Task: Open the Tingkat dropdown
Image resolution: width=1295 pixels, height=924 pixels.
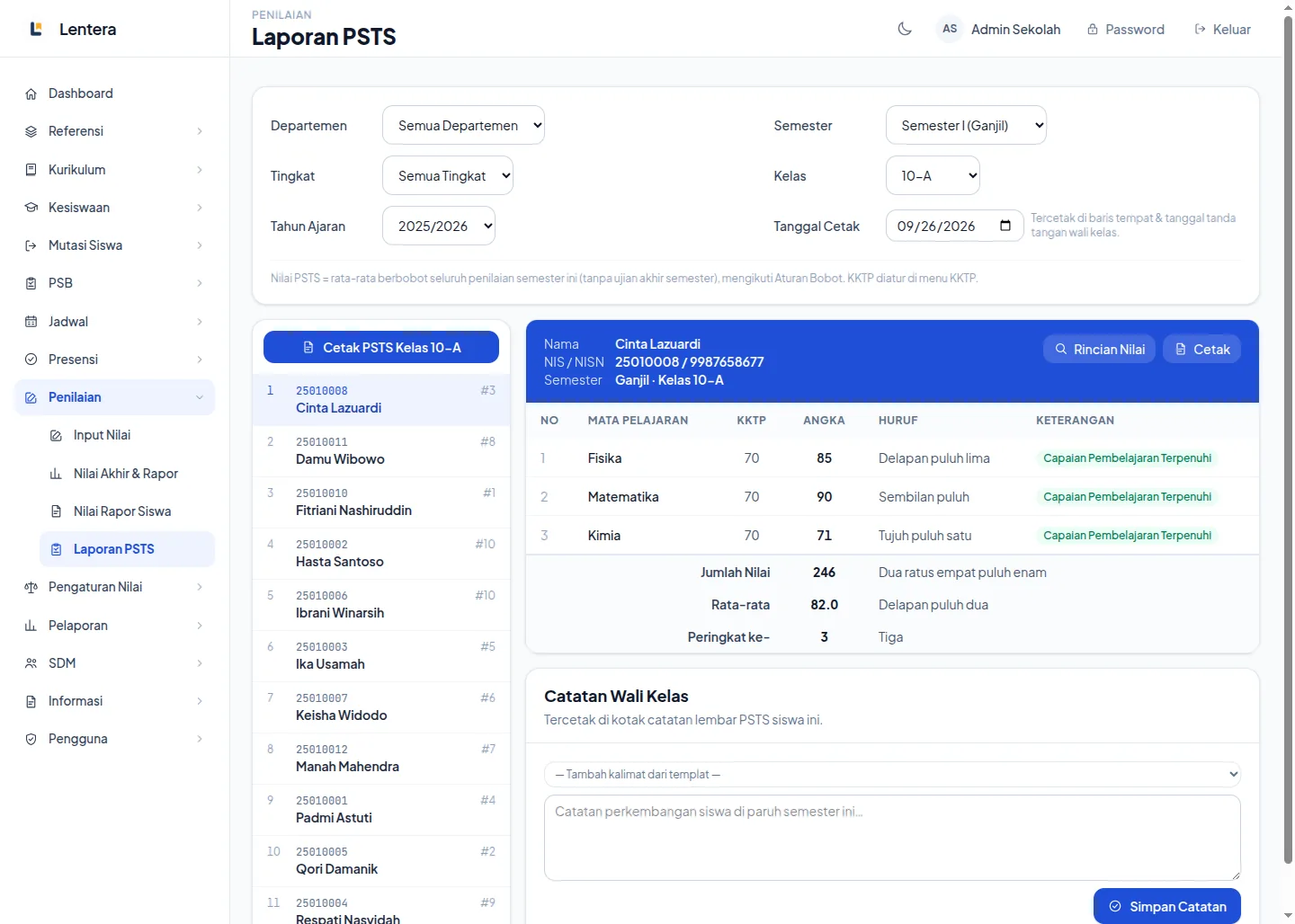Action: (x=448, y=175)
